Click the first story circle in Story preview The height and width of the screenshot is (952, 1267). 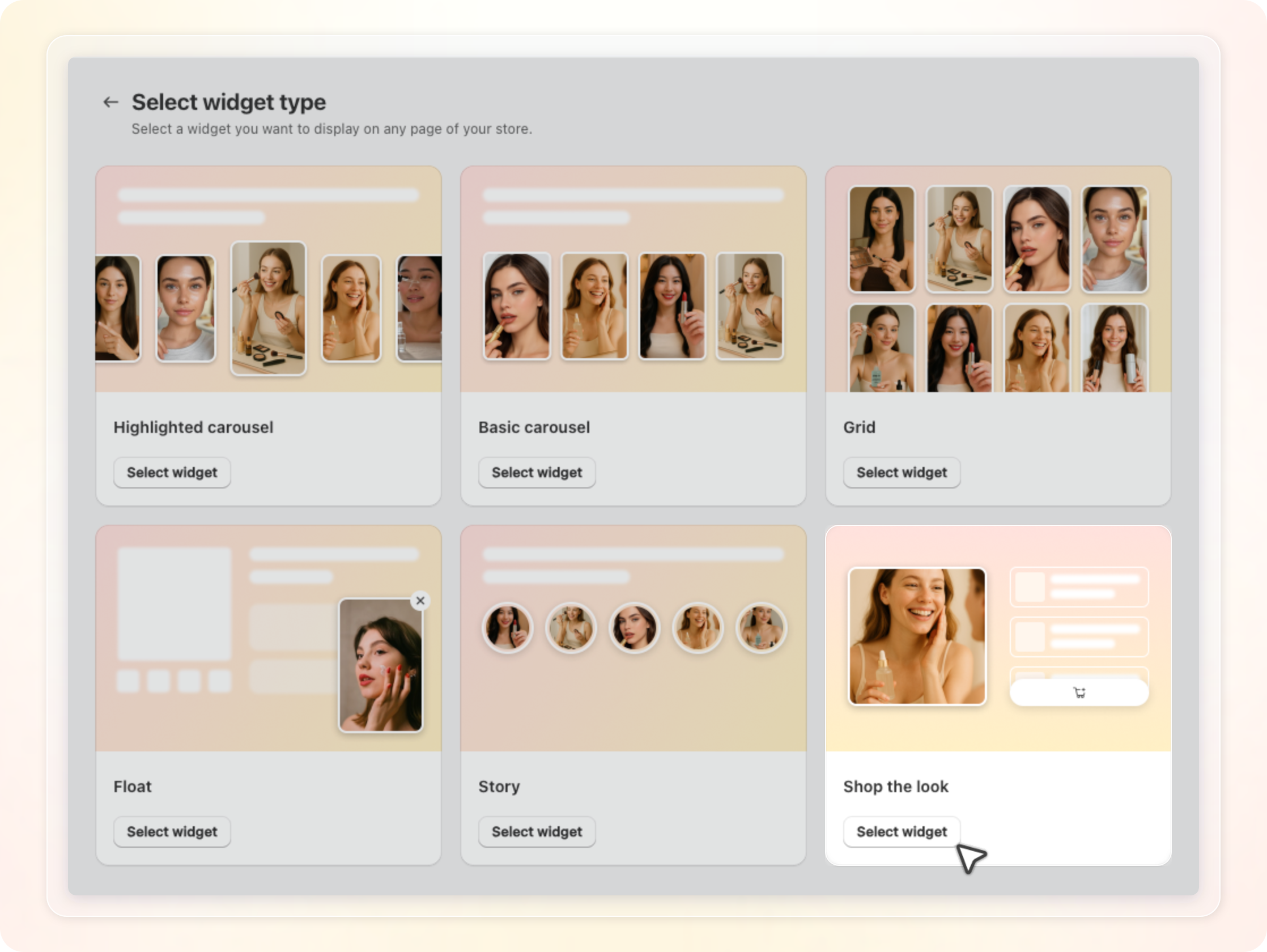tap(508, 628)
